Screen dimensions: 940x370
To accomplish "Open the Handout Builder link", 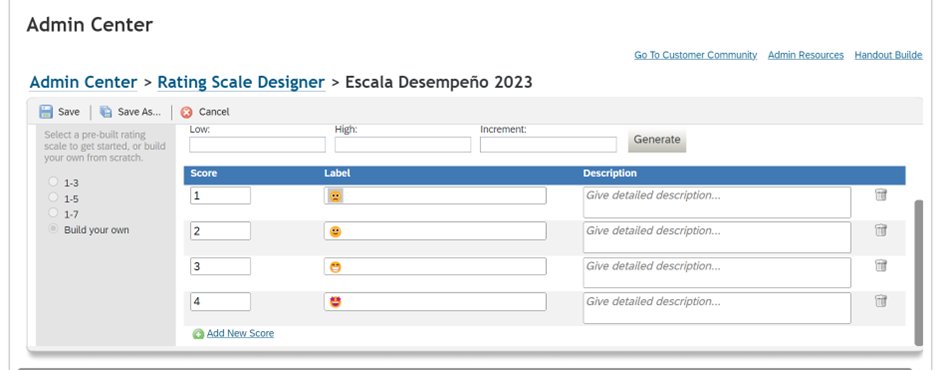I will (888, 55).
